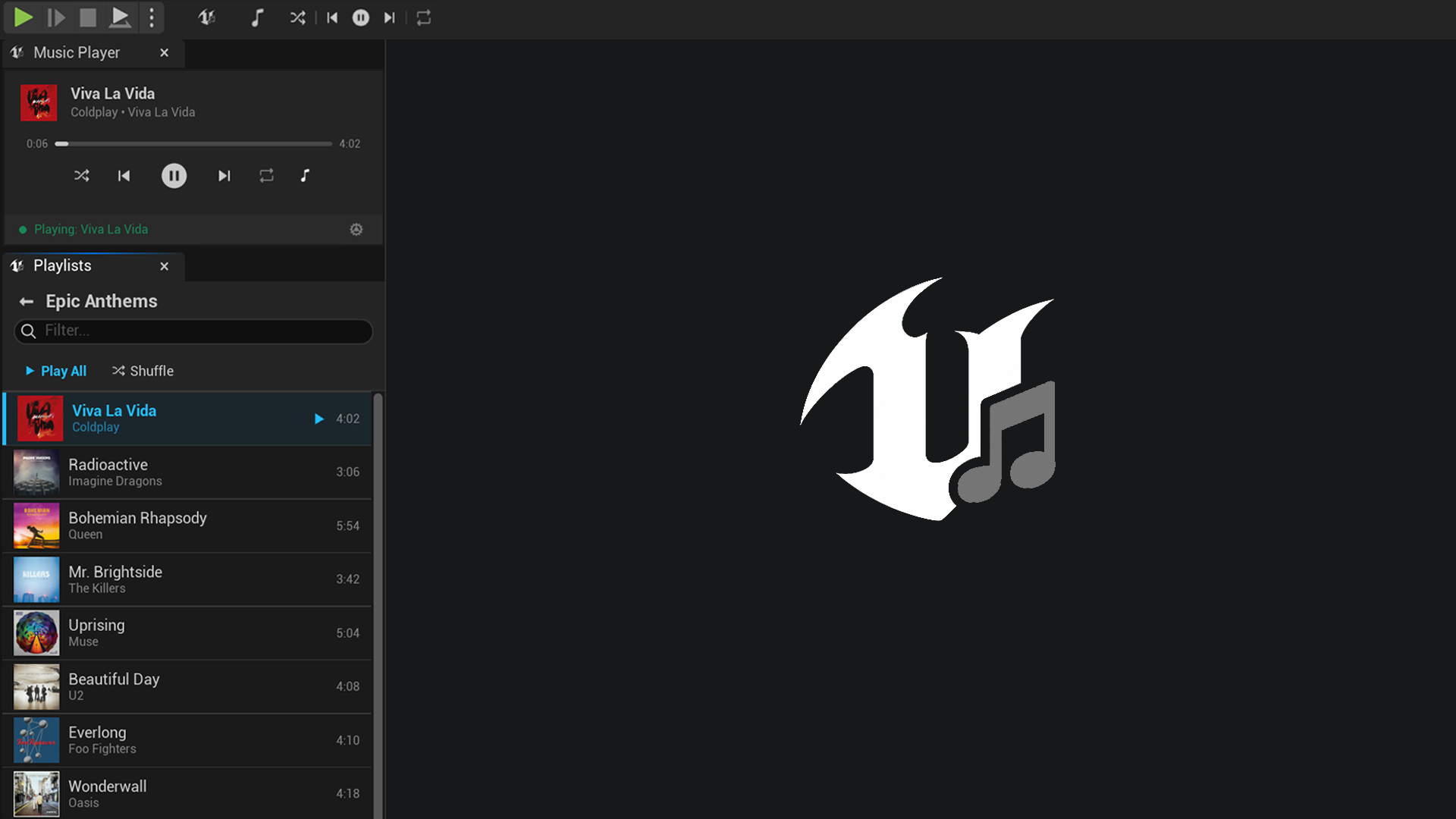This screenshot has width=1456, height=819.
Task: Go back from Epic Anthems playlist
Action: (27, 302)
